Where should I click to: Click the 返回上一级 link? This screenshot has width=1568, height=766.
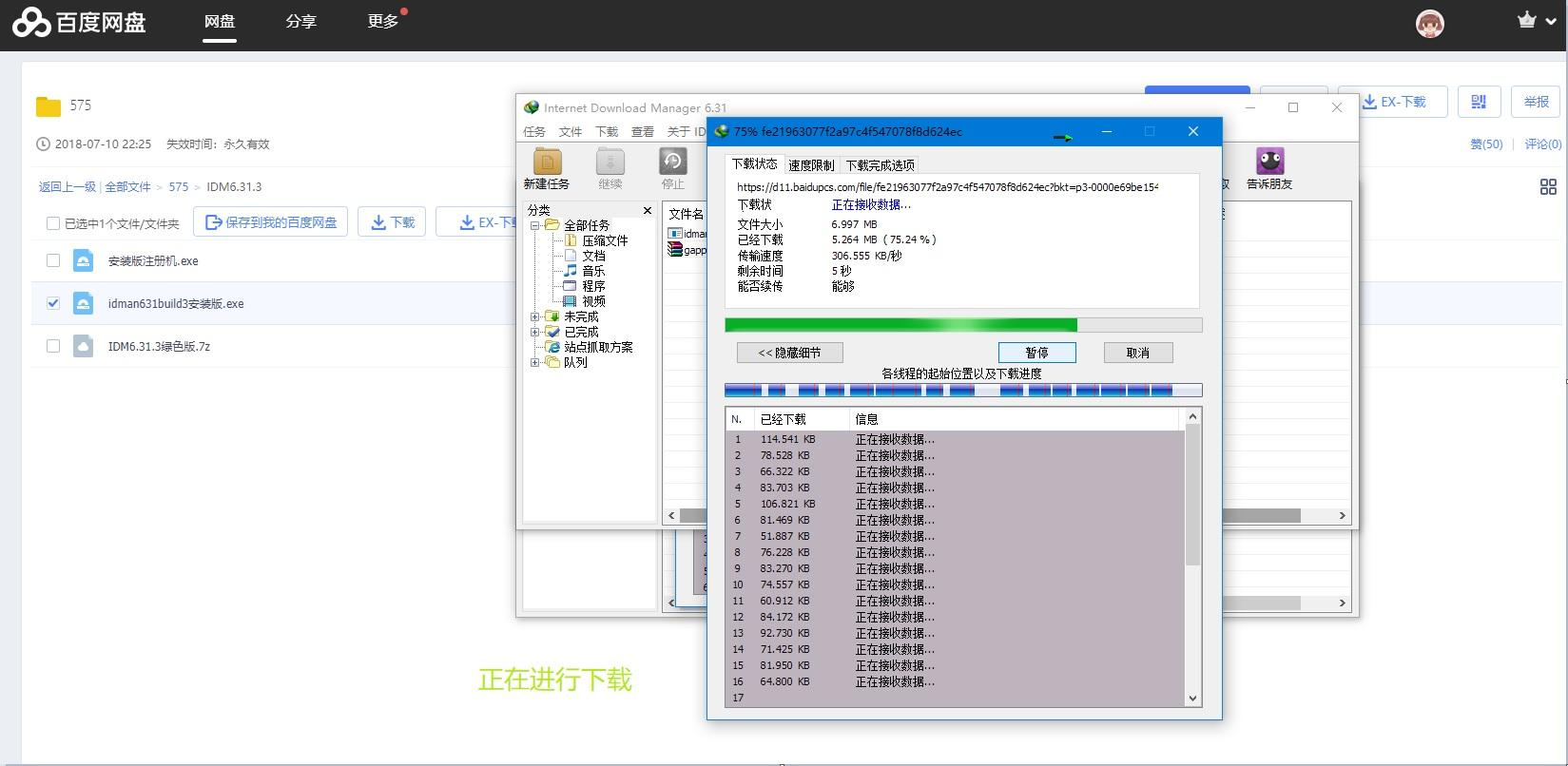(x=68, y=187)
